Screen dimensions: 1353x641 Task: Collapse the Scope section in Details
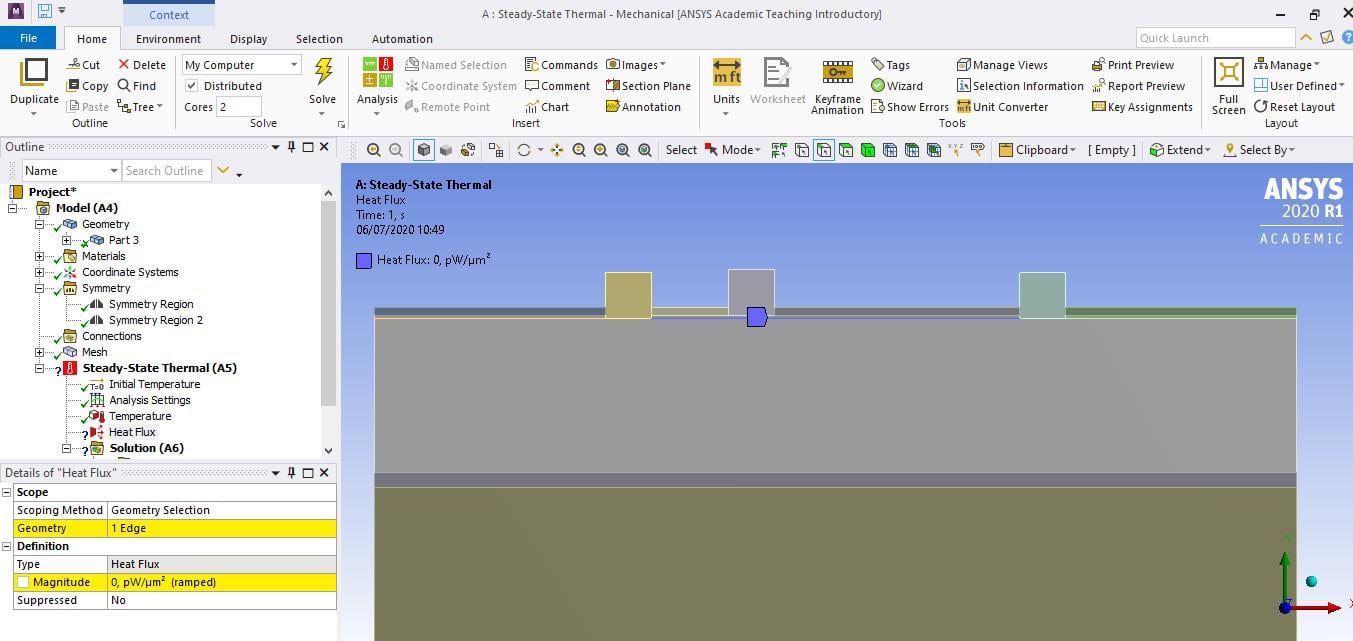pyautogui.click(x=8, y=492)
